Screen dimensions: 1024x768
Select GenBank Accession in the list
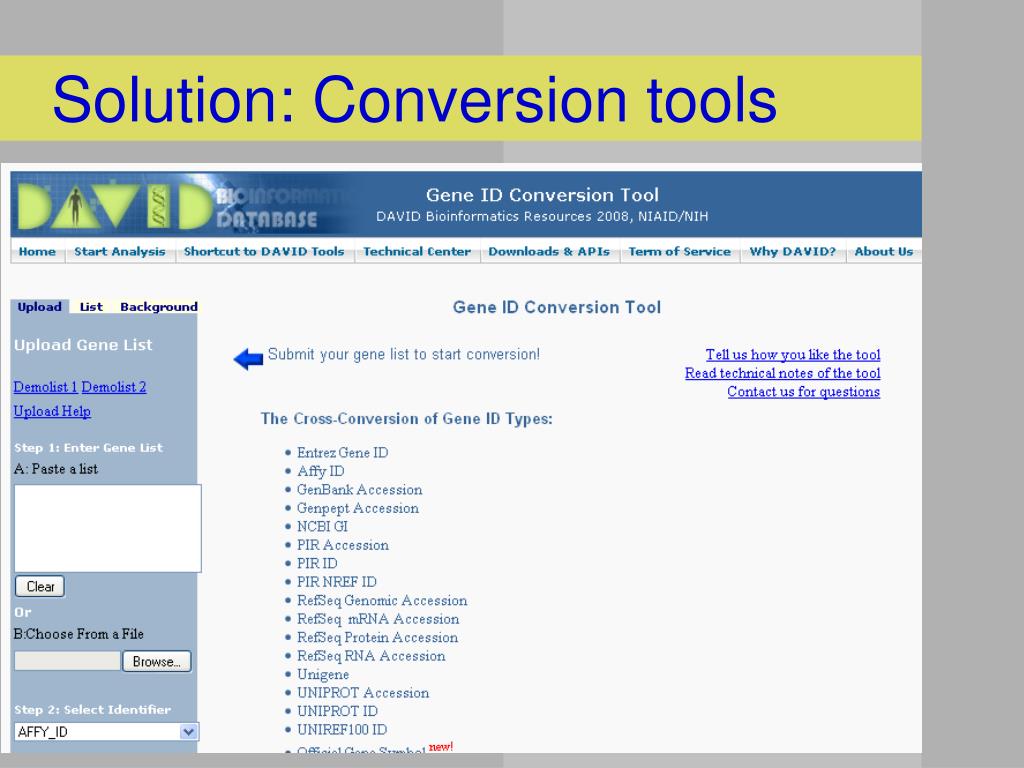359,490
